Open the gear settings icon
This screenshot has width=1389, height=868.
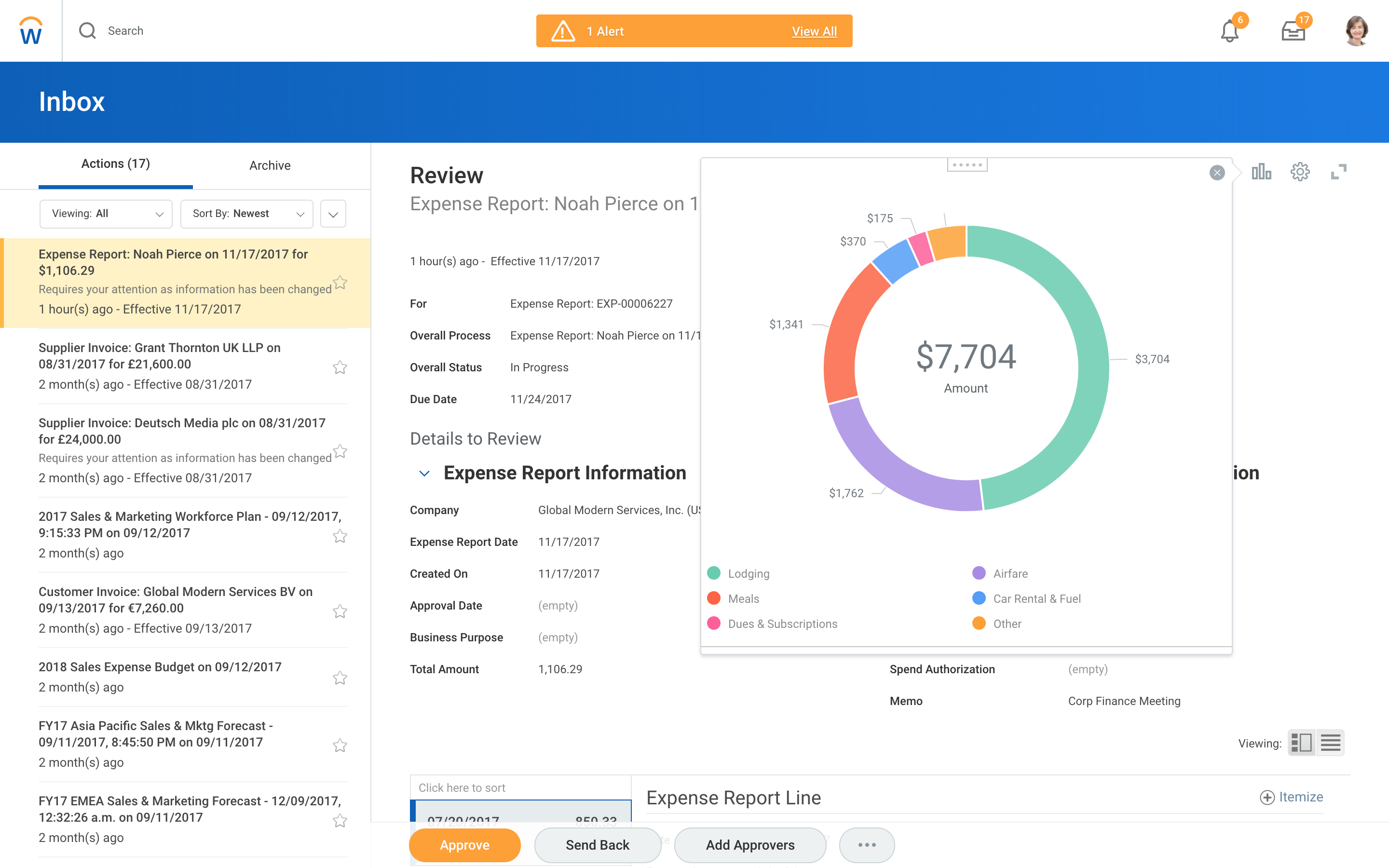[x=1299, y=172]
